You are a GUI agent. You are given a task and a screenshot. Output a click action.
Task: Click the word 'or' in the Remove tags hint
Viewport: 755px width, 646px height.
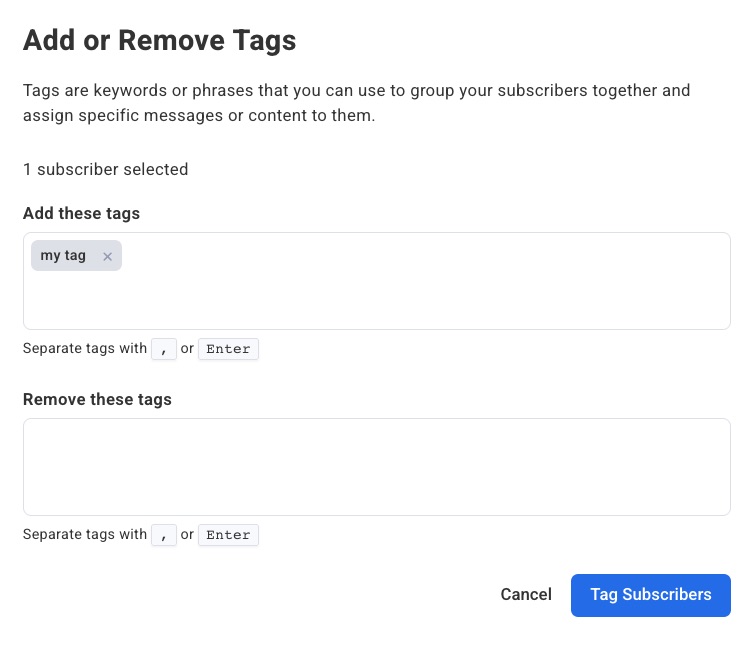[187, 535]
